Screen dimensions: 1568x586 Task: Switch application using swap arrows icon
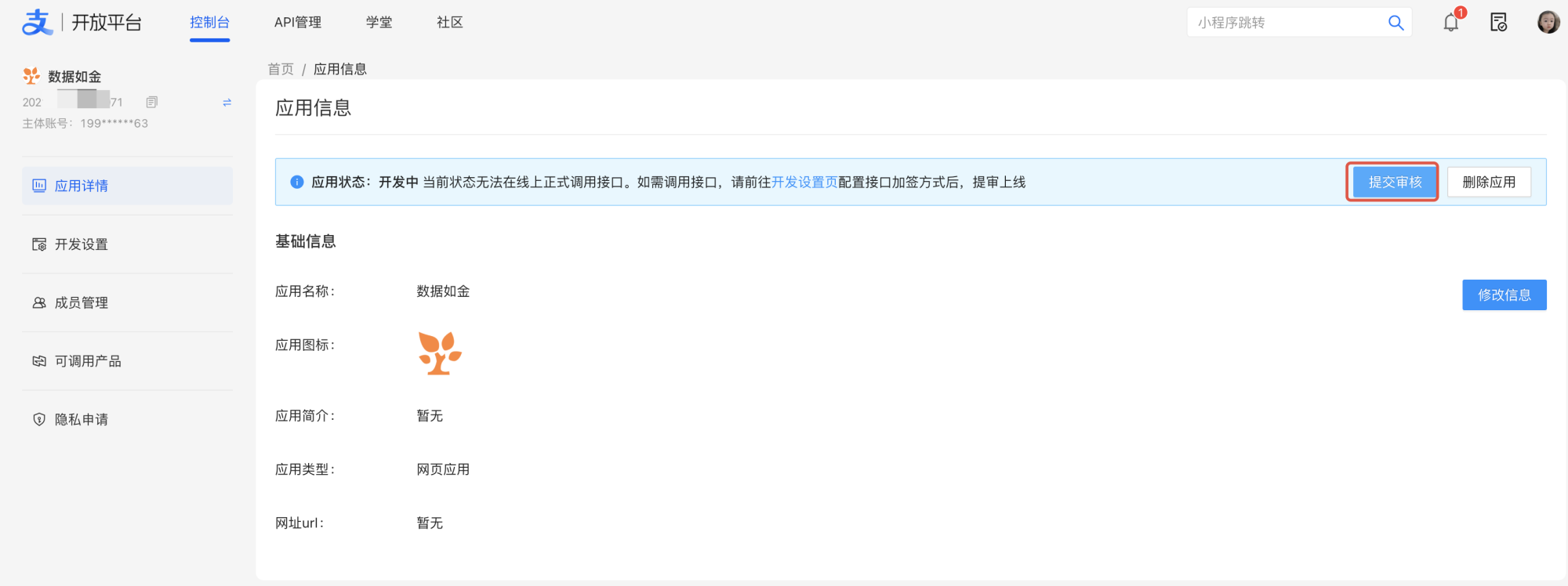227,103
